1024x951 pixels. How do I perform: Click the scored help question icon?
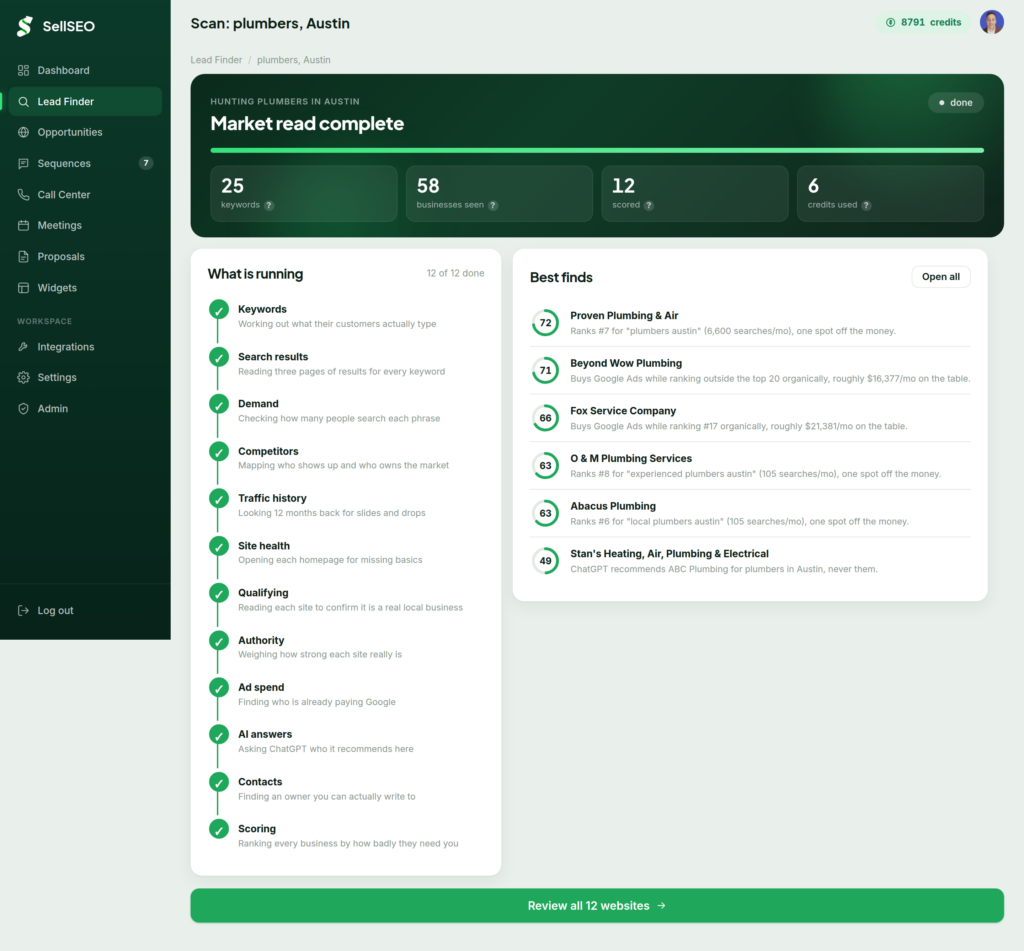coord(648,205)
